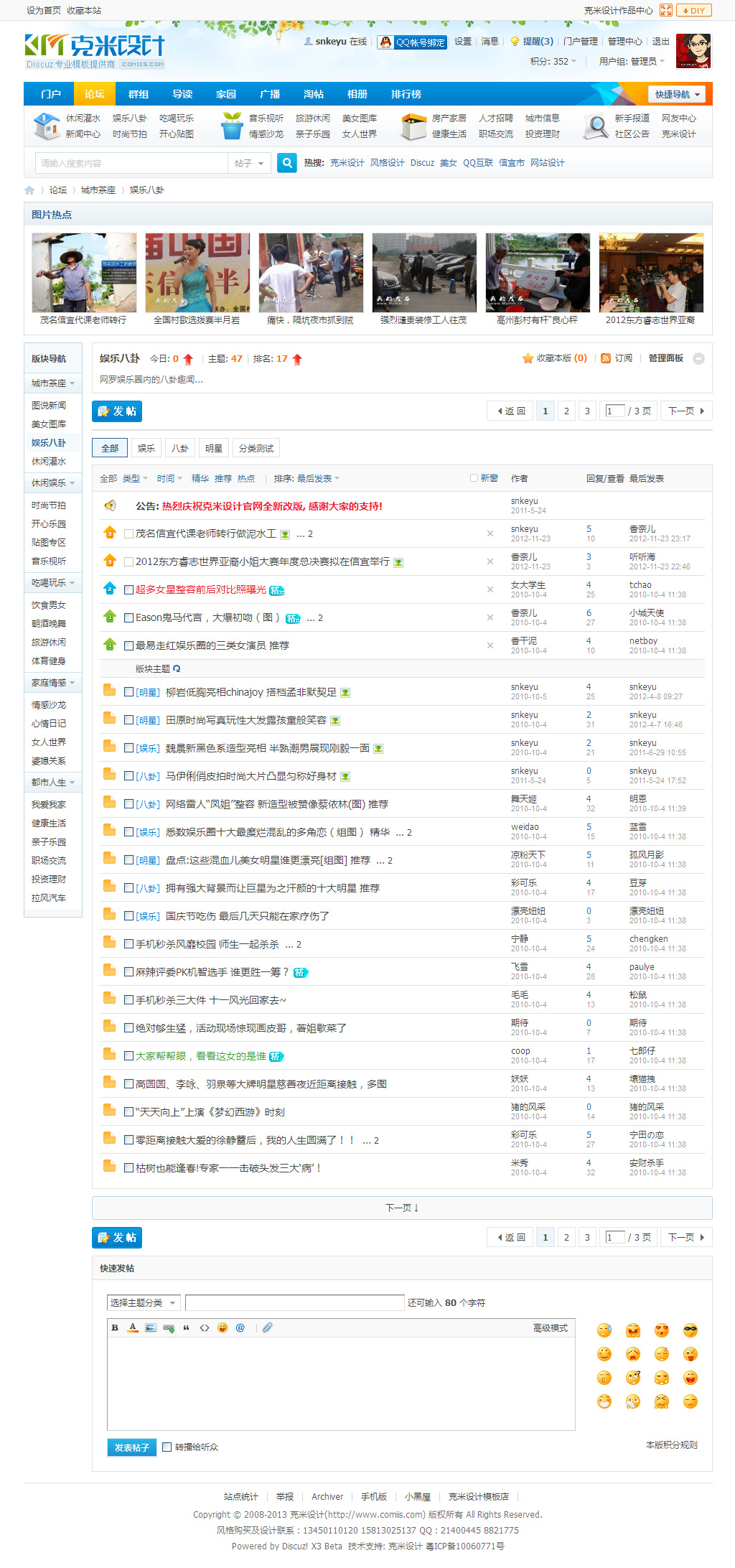This screenshot has height=1568, width=735.
Task: Select the 八卦 thread category tab
Action: pyautogui.click(x=180, y=448)
